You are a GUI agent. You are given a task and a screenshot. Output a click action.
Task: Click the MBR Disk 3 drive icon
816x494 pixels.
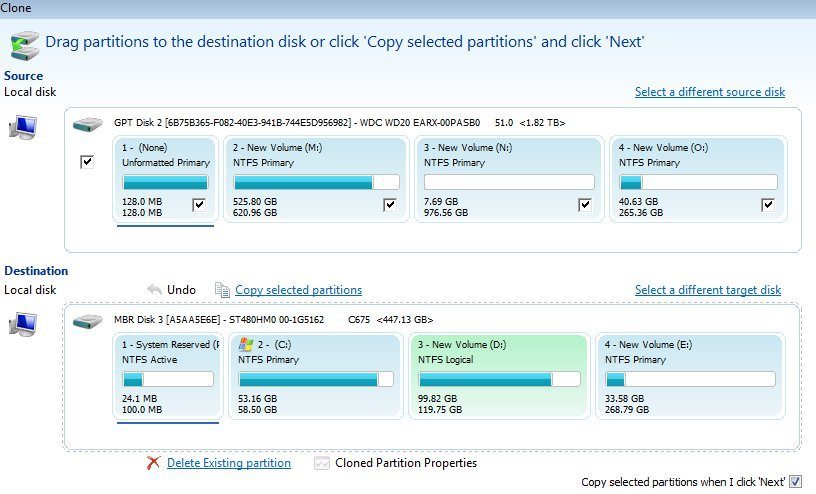coord(88,321)
